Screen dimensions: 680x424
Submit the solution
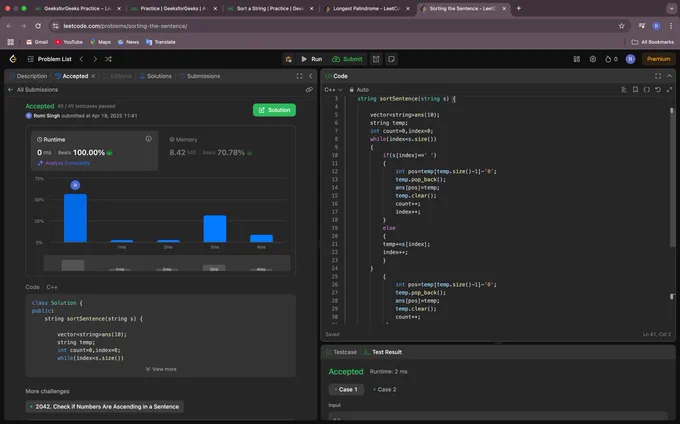click(x=347, y=59)
